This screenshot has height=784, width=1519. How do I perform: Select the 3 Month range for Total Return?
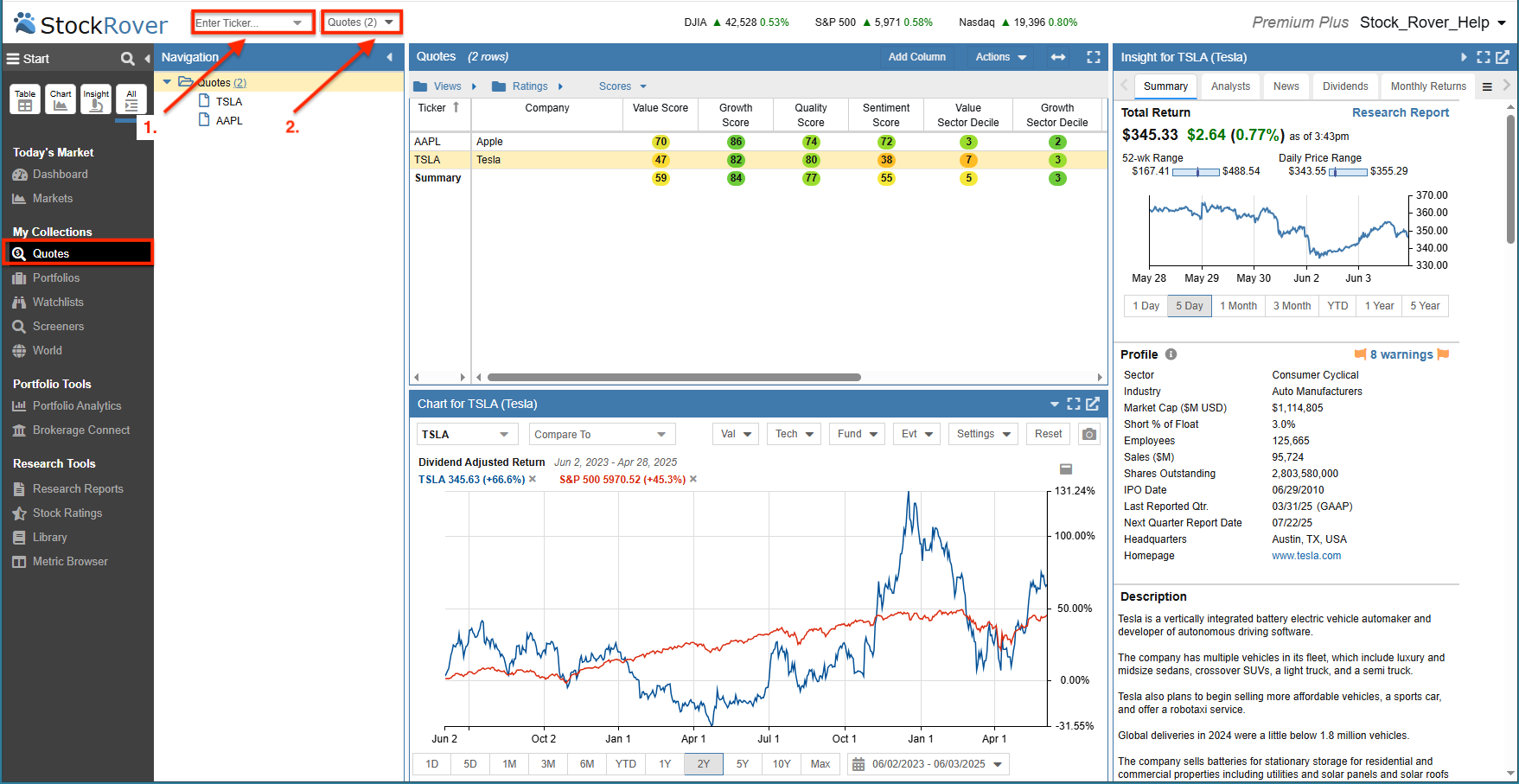pyautogui.click(x=1292, y=306)
